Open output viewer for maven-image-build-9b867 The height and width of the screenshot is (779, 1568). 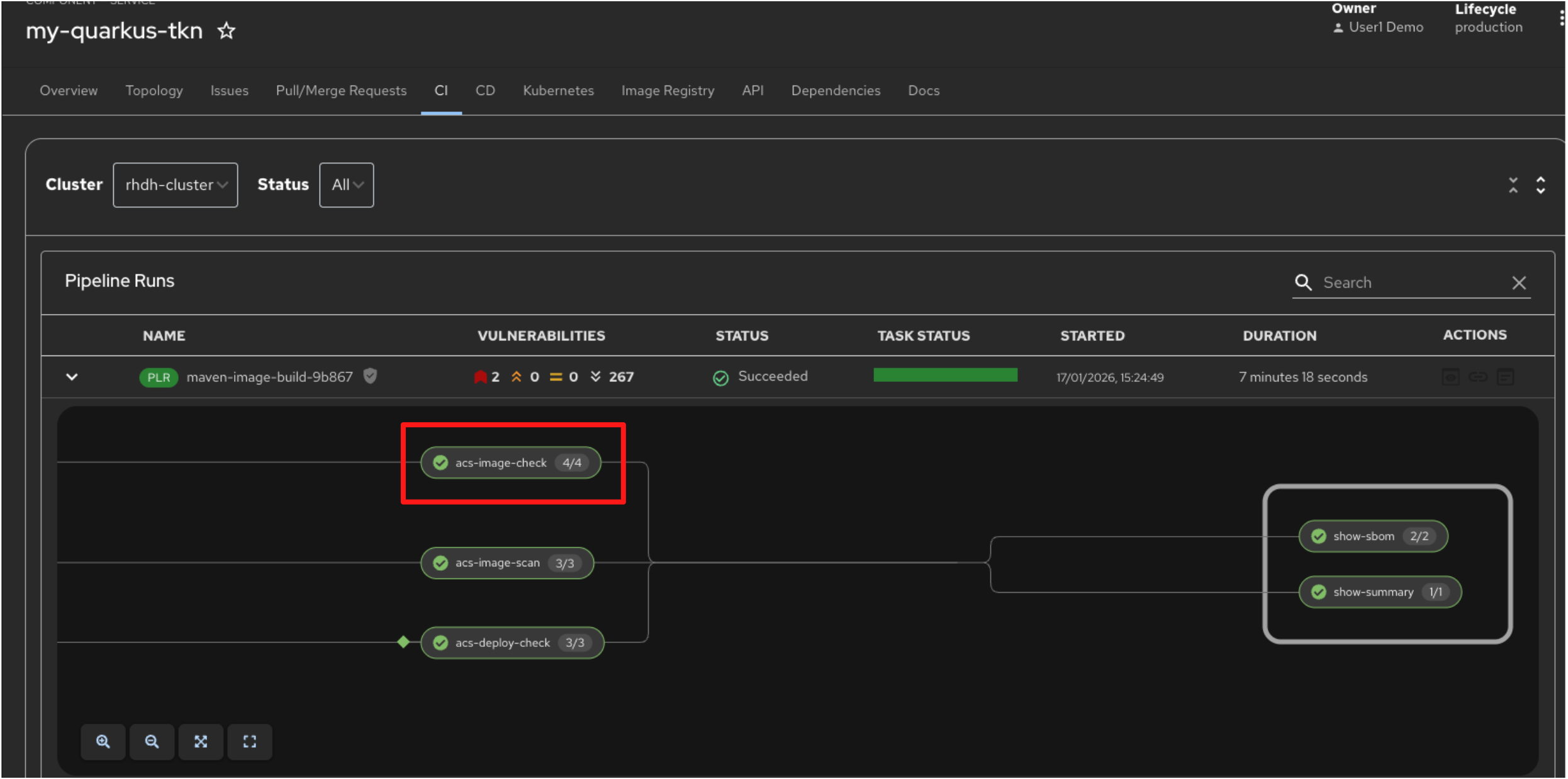coord(1450,376)
